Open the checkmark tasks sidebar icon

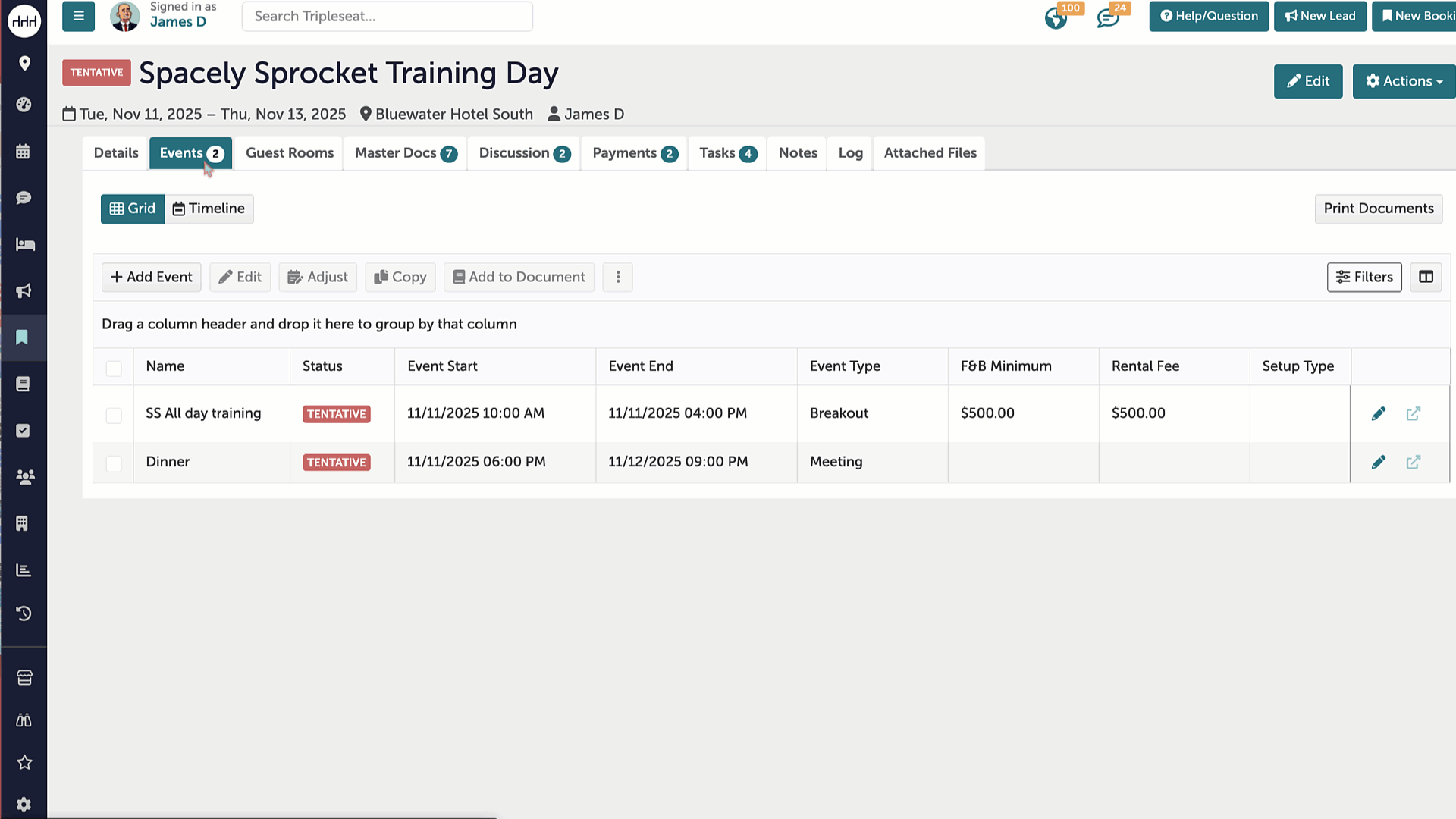point(23,430)
